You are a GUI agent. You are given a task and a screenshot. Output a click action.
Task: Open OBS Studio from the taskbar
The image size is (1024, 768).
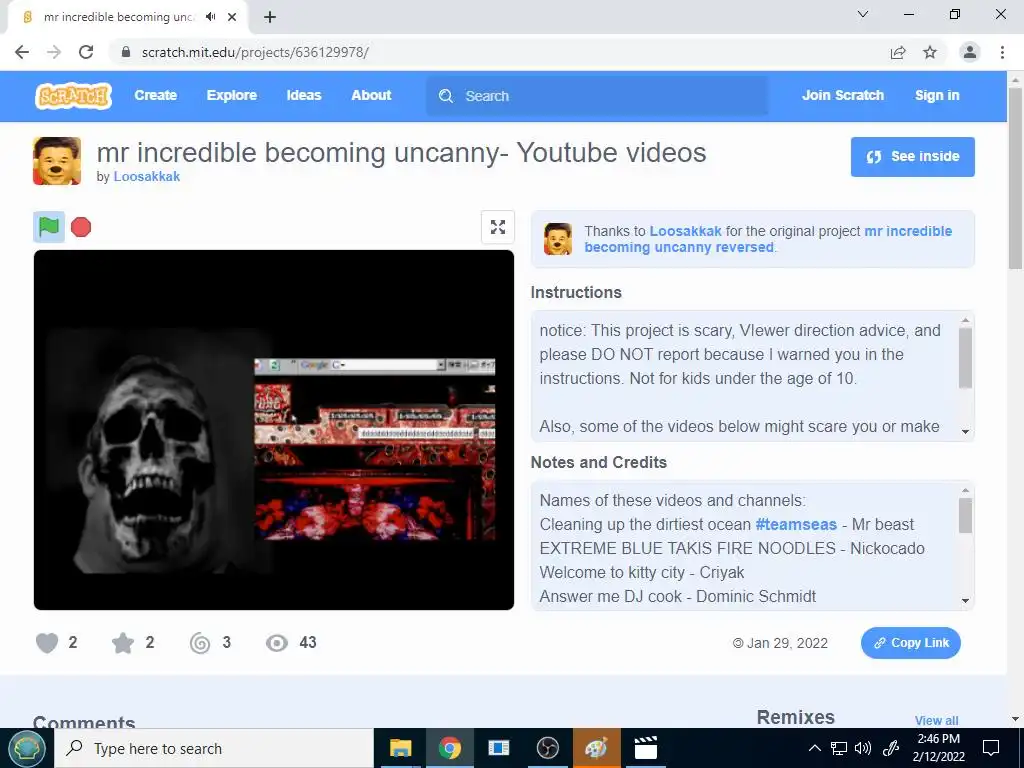[547, 748]
